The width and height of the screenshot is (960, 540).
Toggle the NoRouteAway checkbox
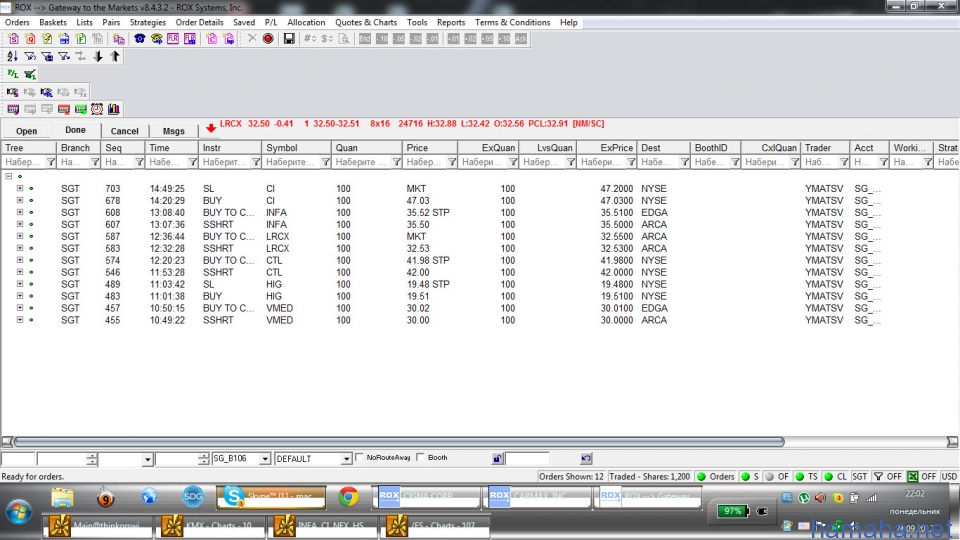point(359,457)
